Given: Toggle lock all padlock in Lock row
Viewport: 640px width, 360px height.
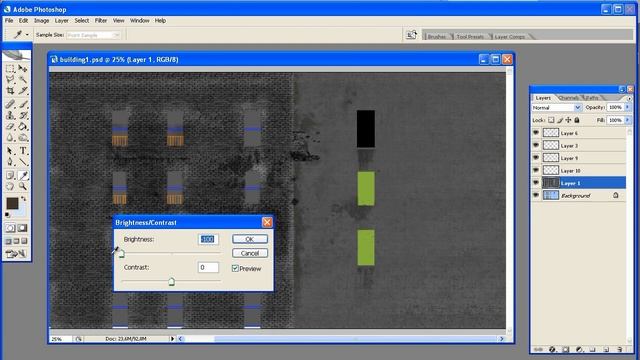Looking at the screenshot, I should coord(577,120).
